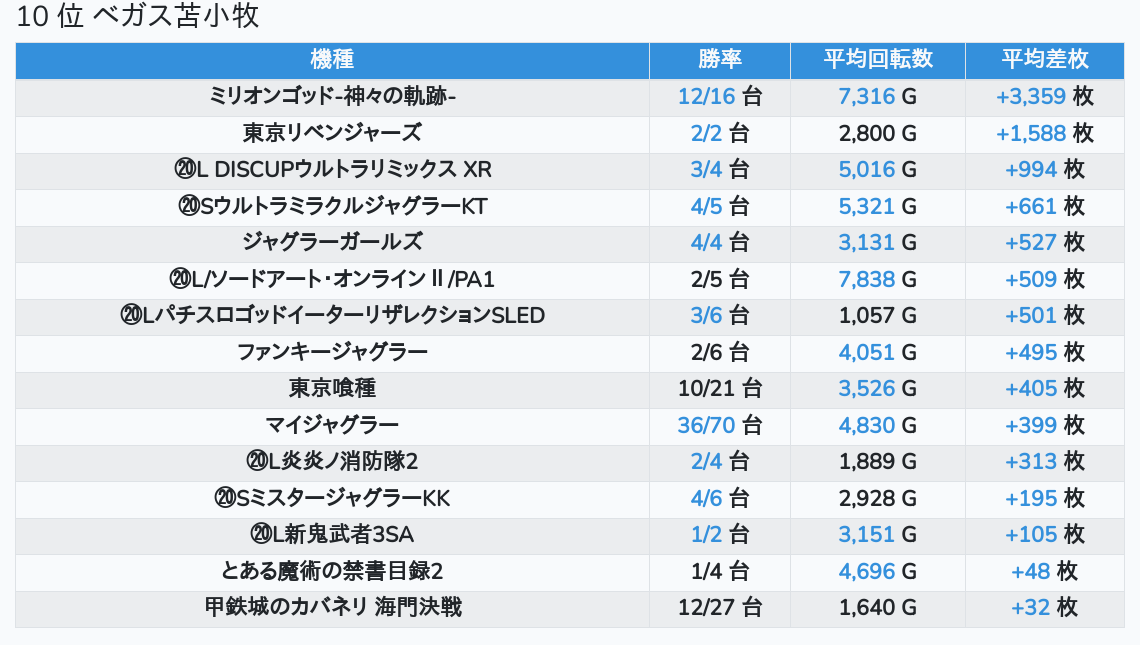This screenshot has width=1140, height=645.
Task: Click L DISCUPウルトラリミックス XR entry
Action: click(332, 169)
